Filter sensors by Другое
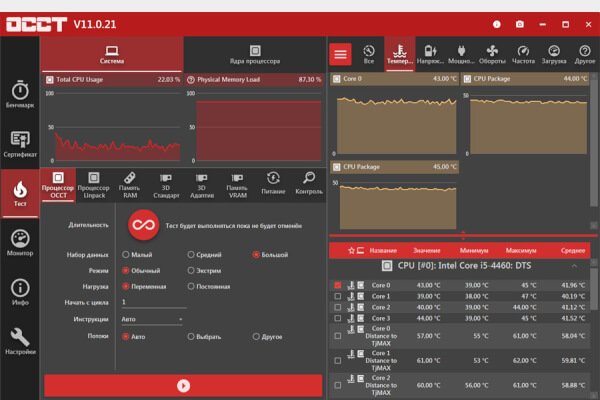 coord(584,54)
